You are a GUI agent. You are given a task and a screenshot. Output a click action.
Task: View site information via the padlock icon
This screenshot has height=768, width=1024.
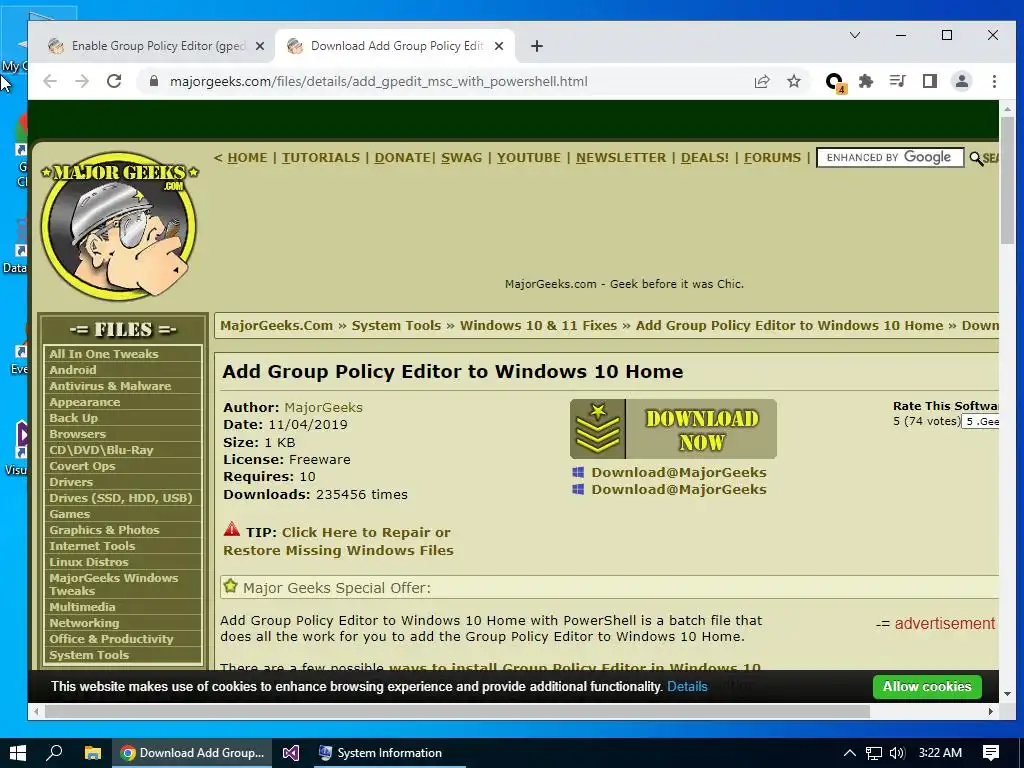[x=153, y=81]
